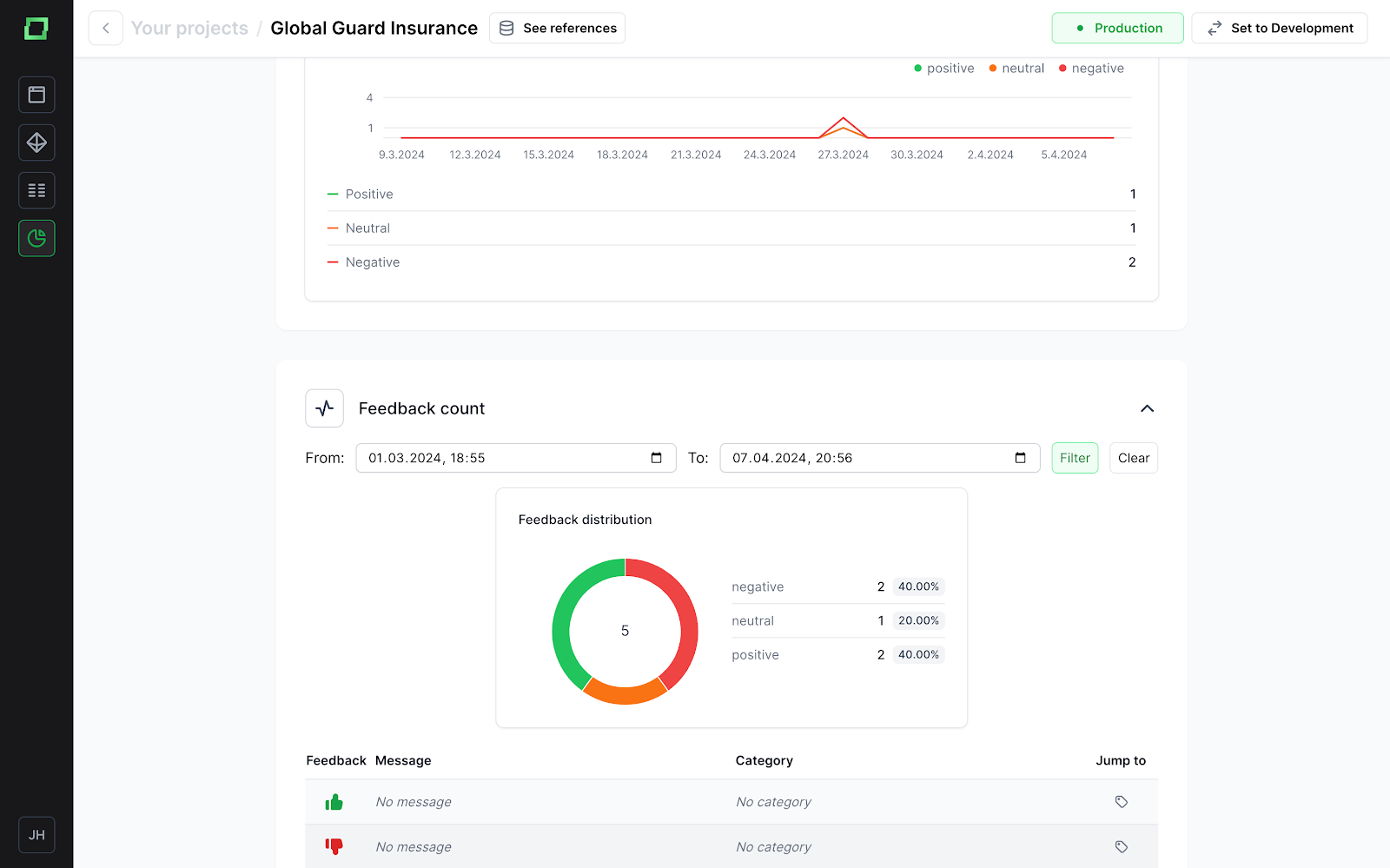Open the window panel icon in the sidebar
Image resolution: width=1390 pixels, height=868 pixels.
(36, 95)
